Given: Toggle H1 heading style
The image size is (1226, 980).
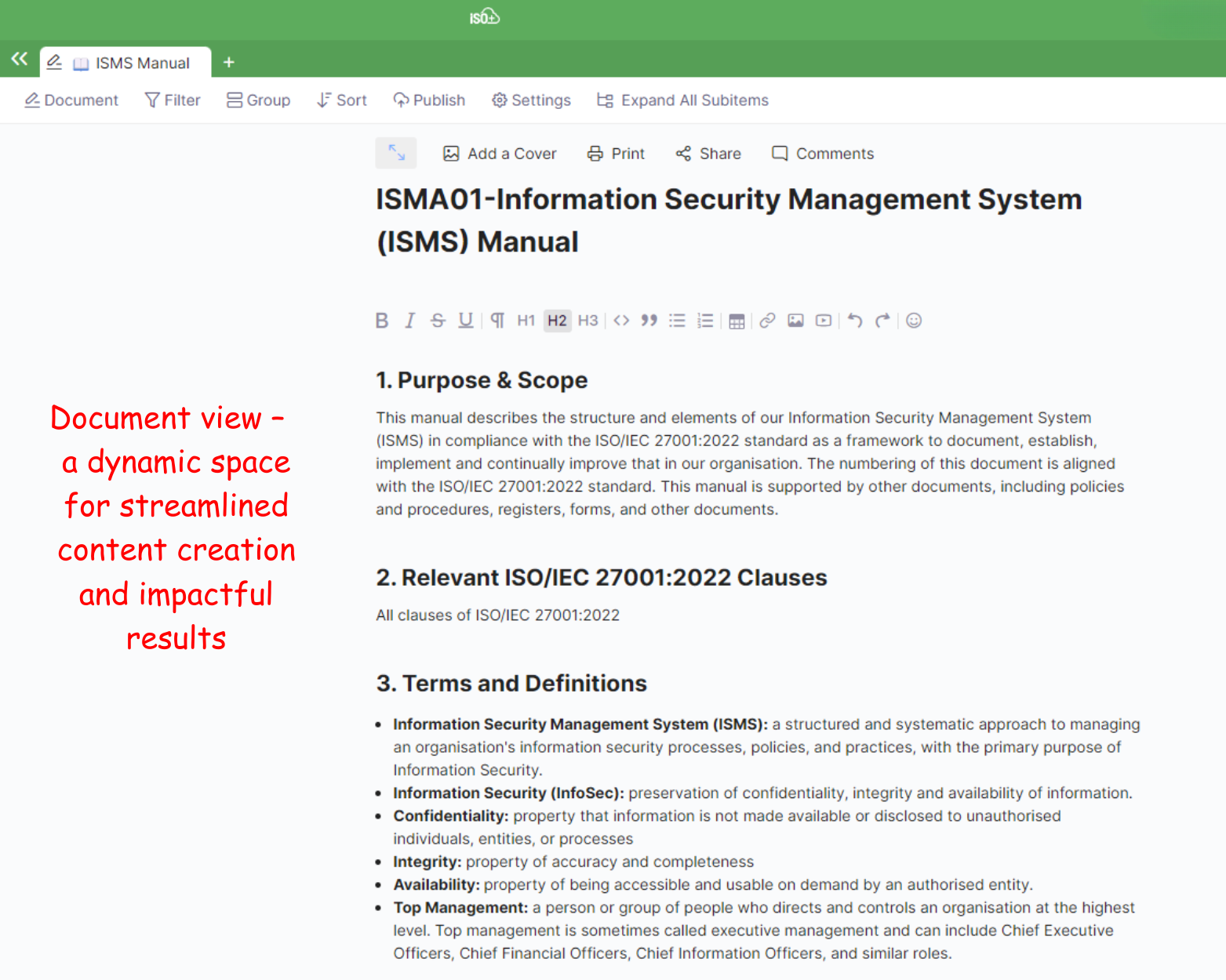Looking at the screenshot, I should pos(526,321).
